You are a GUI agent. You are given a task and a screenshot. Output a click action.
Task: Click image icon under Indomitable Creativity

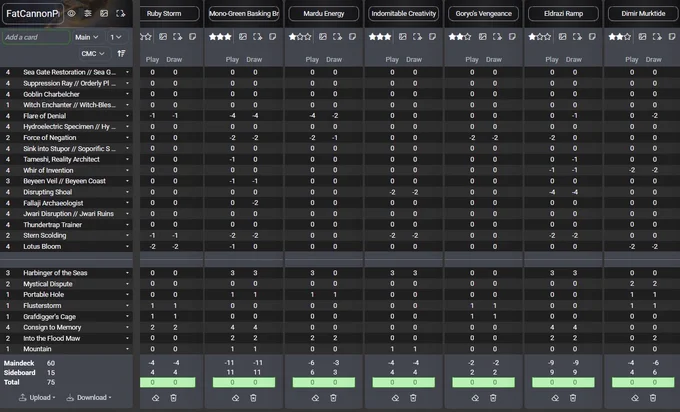pos(403,37)
